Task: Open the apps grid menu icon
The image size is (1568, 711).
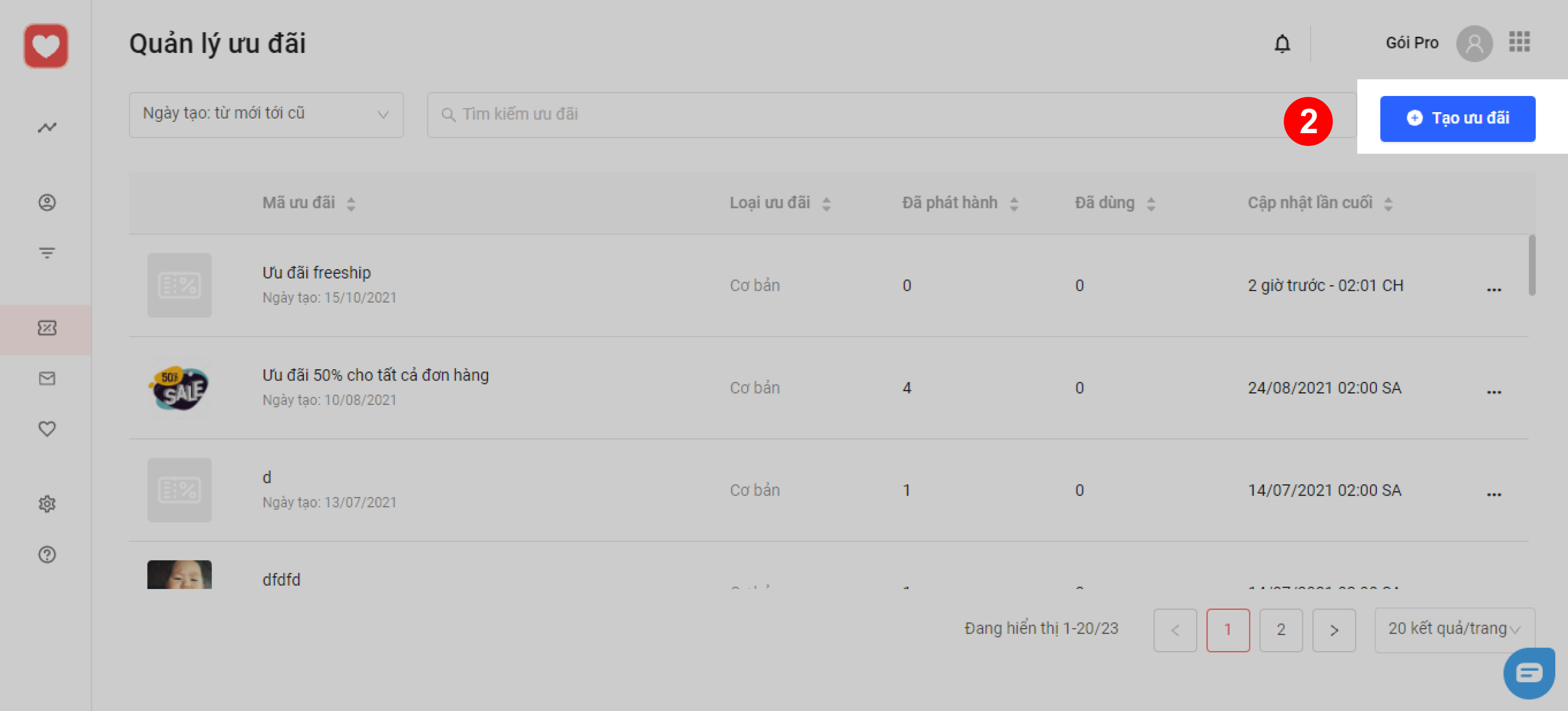Action: pos(1519,42)
